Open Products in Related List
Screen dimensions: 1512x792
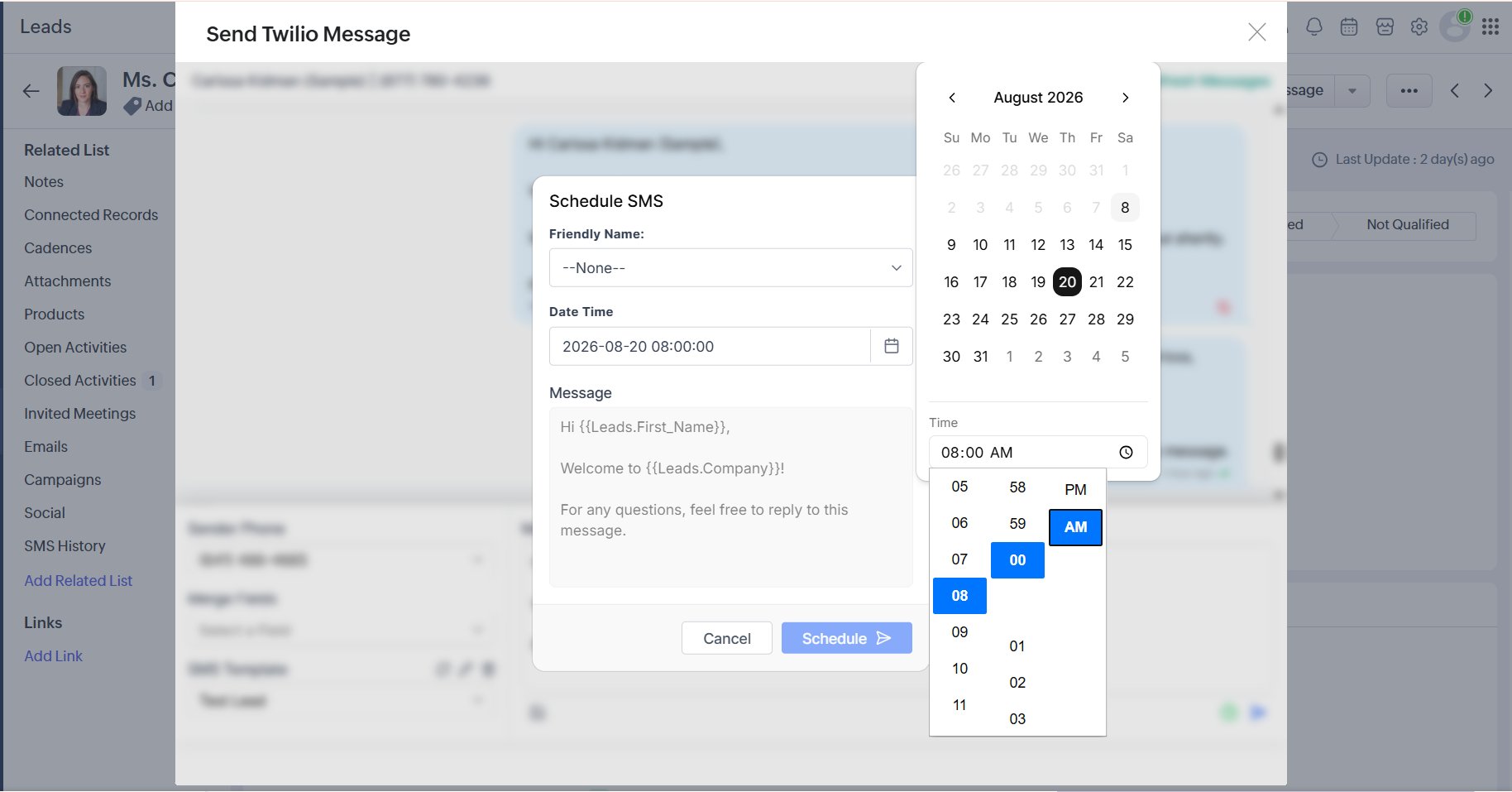click(55, 314)
